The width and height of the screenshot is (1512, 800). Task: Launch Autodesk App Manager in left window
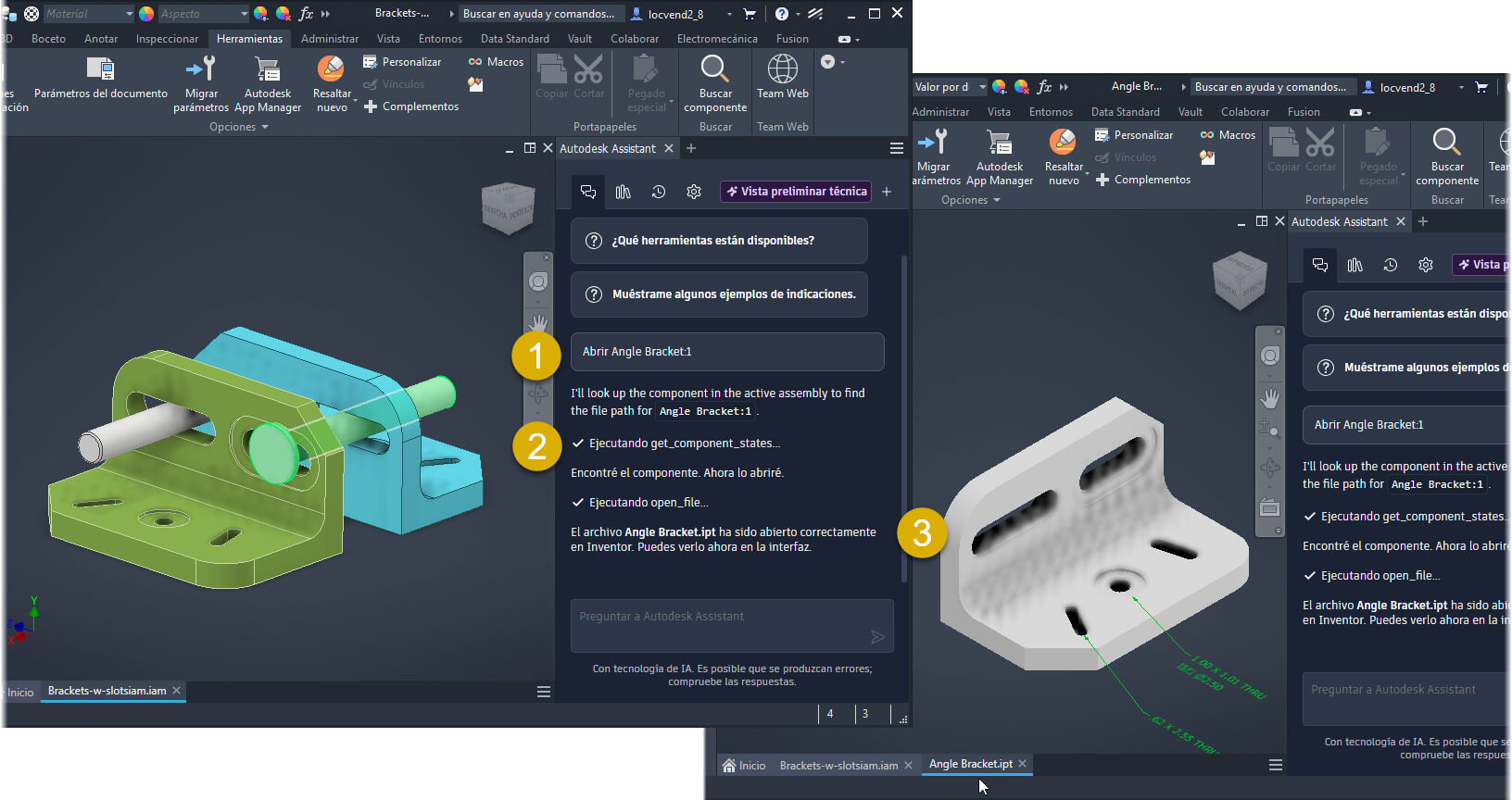point(268,84)
